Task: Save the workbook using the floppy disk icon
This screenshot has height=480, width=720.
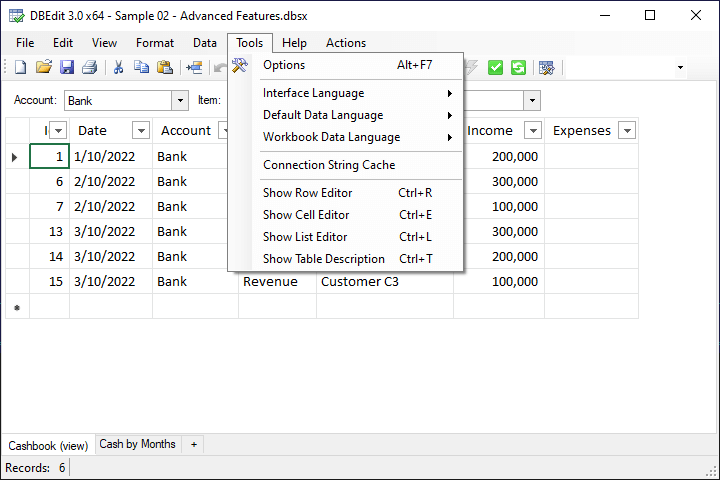Action: coord(67,67)
